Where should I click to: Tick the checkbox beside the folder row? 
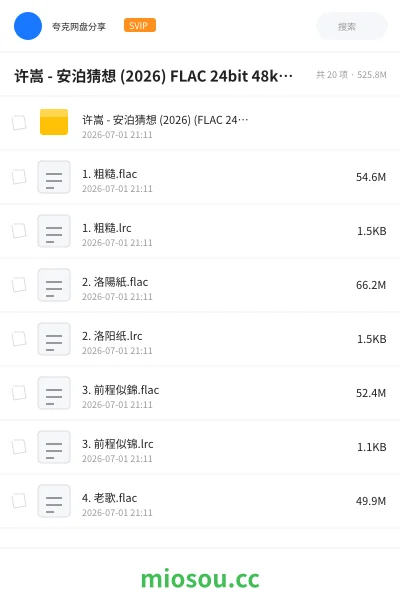tap(19, 123)
